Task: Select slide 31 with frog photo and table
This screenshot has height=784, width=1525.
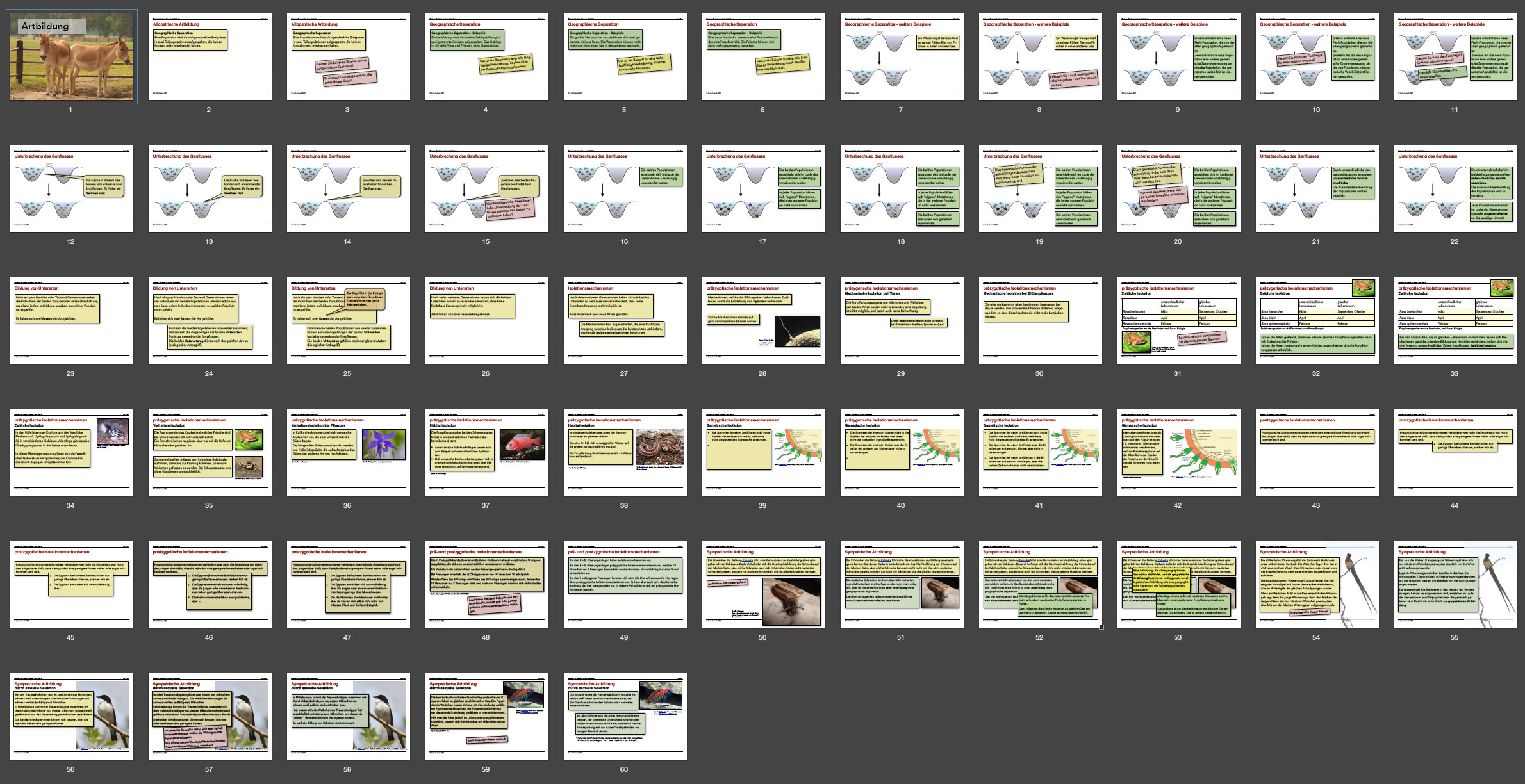Action: click(x=1178, y=320)
